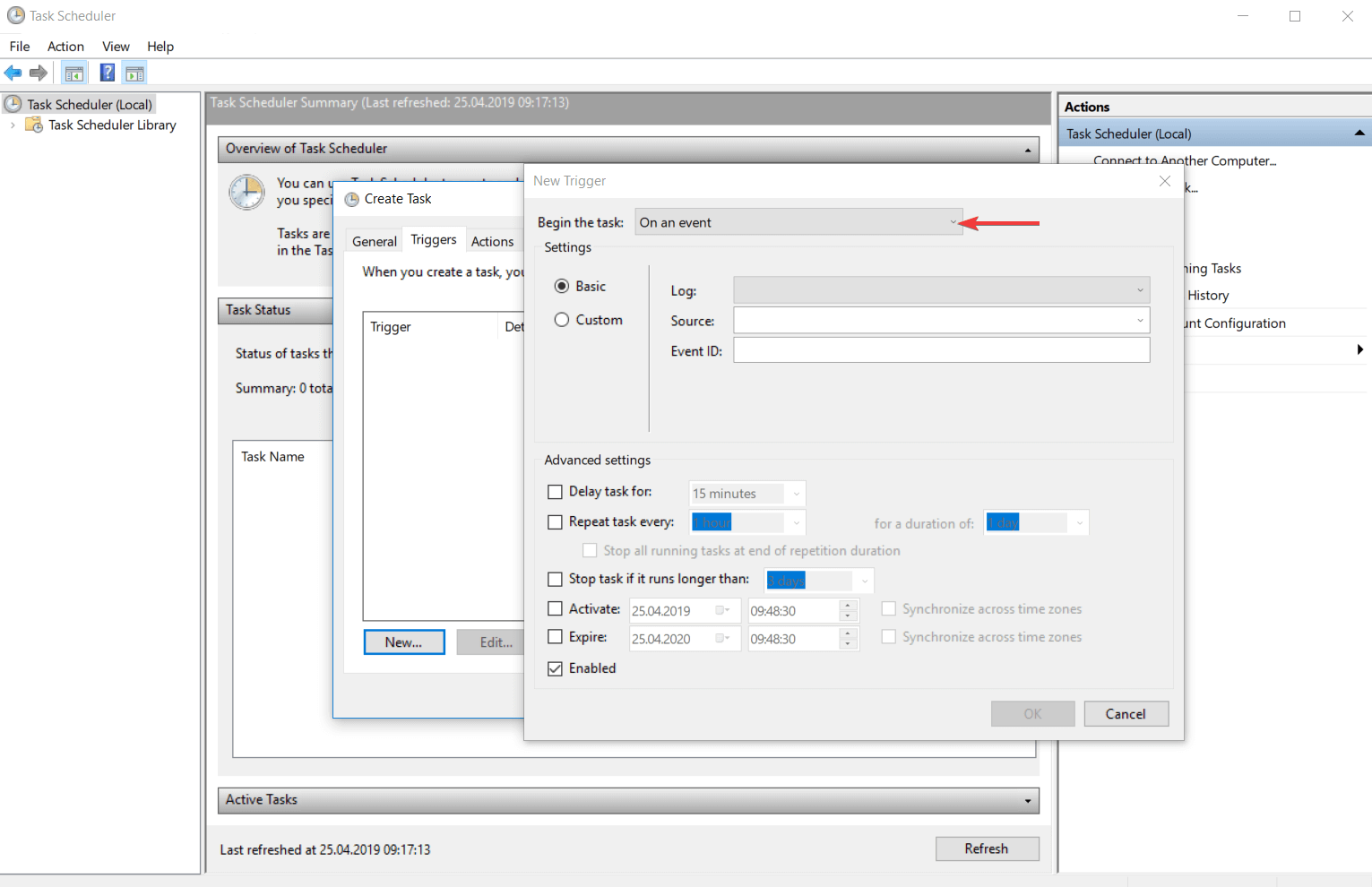Screen dimensions: 1372x887
Task: Enable Repeat task every checkbox
Action: click(556, 522)
